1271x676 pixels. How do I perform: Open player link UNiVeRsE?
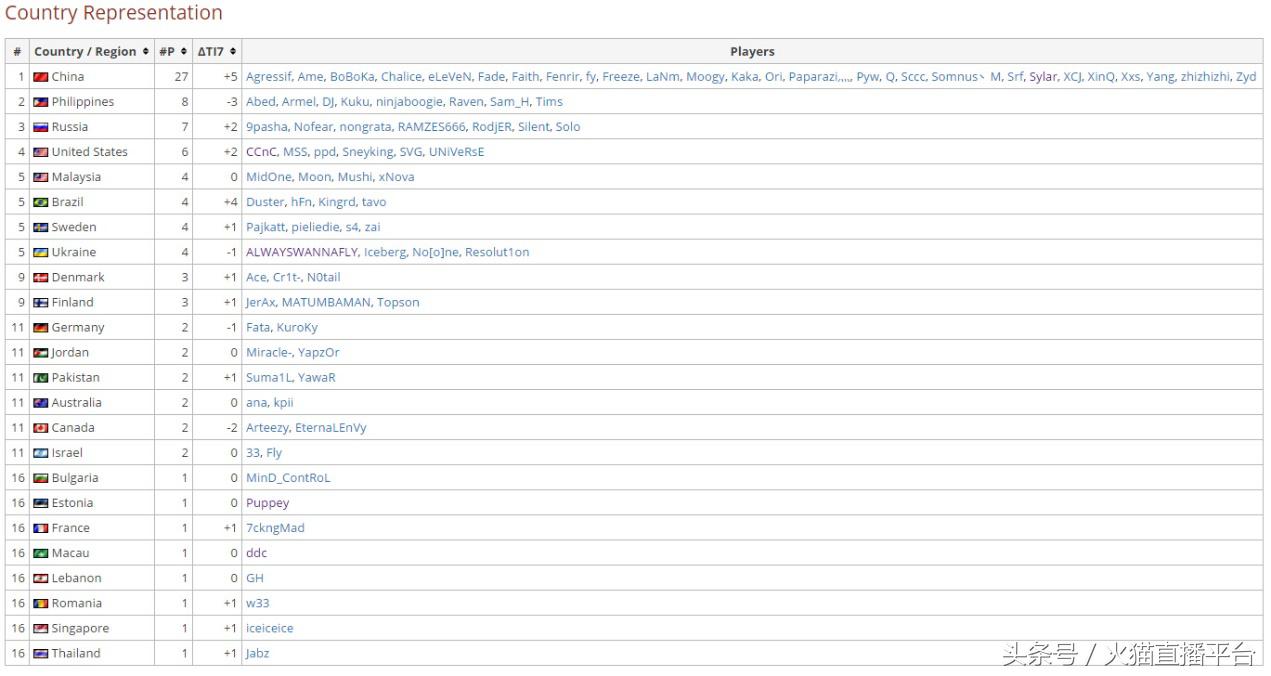pyautogui.click(x=456, y=152)
